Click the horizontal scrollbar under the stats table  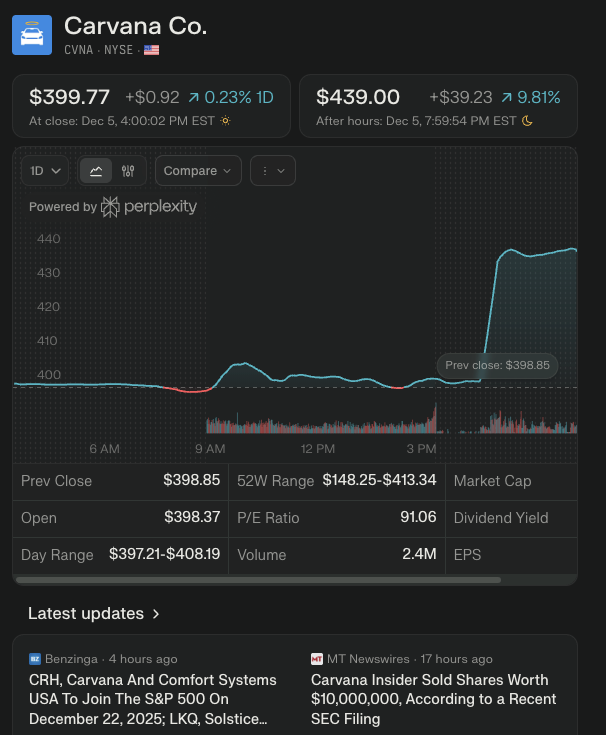pos(258,580)
